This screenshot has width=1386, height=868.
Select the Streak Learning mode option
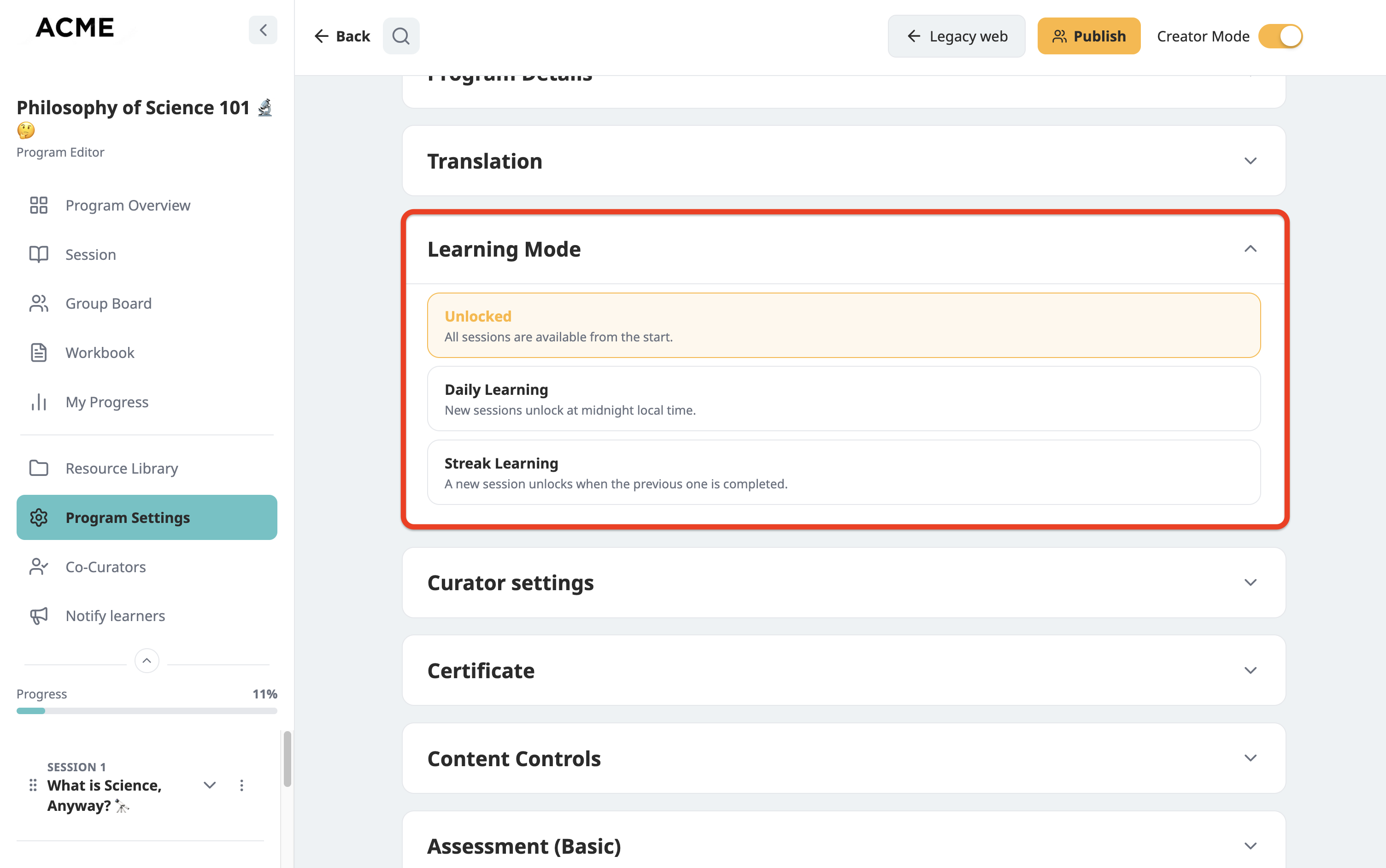point(843,472)
